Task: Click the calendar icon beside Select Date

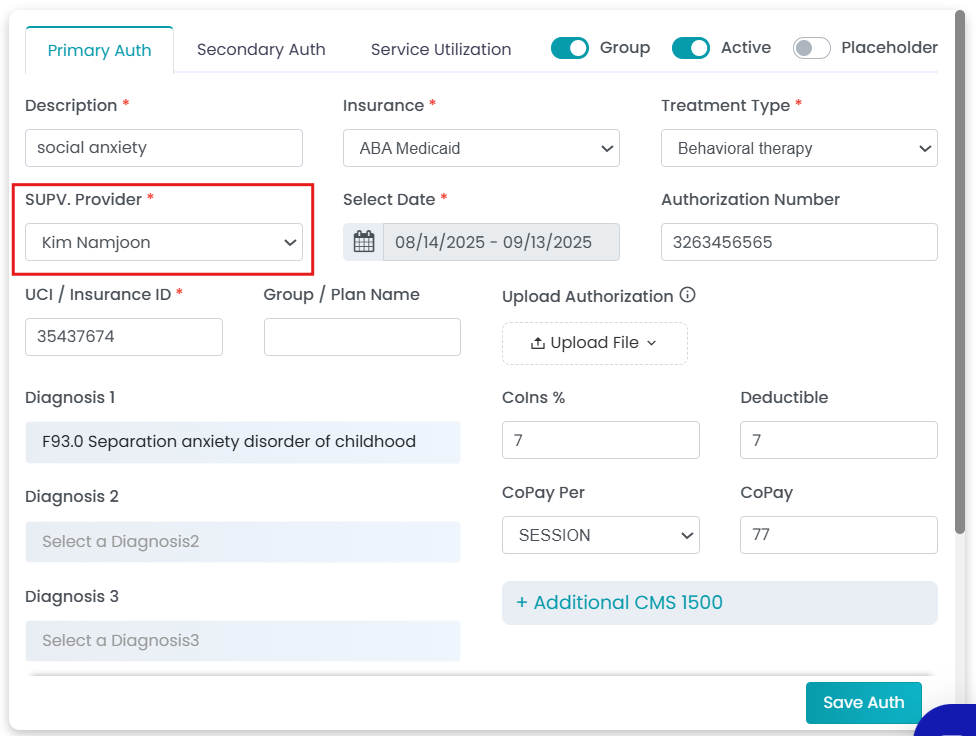Action: click(364, 242)
